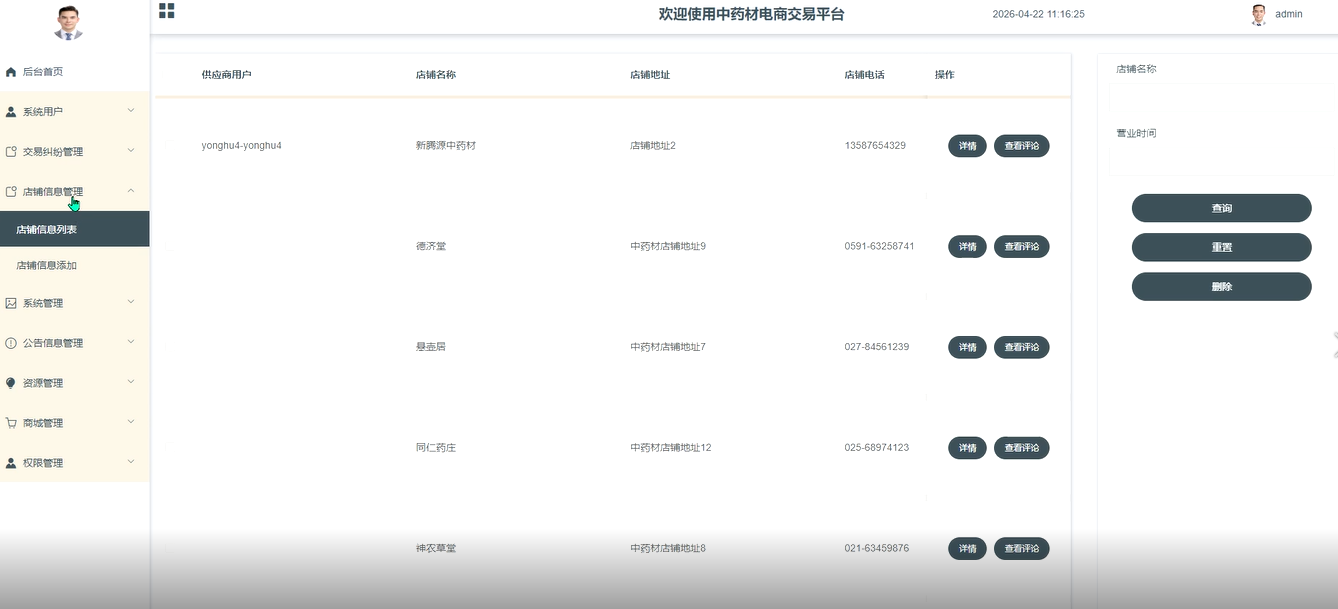This screenshot has height=609, width=1338.
Task: Click phone number 0591-63258741
Action: point(879,246)
